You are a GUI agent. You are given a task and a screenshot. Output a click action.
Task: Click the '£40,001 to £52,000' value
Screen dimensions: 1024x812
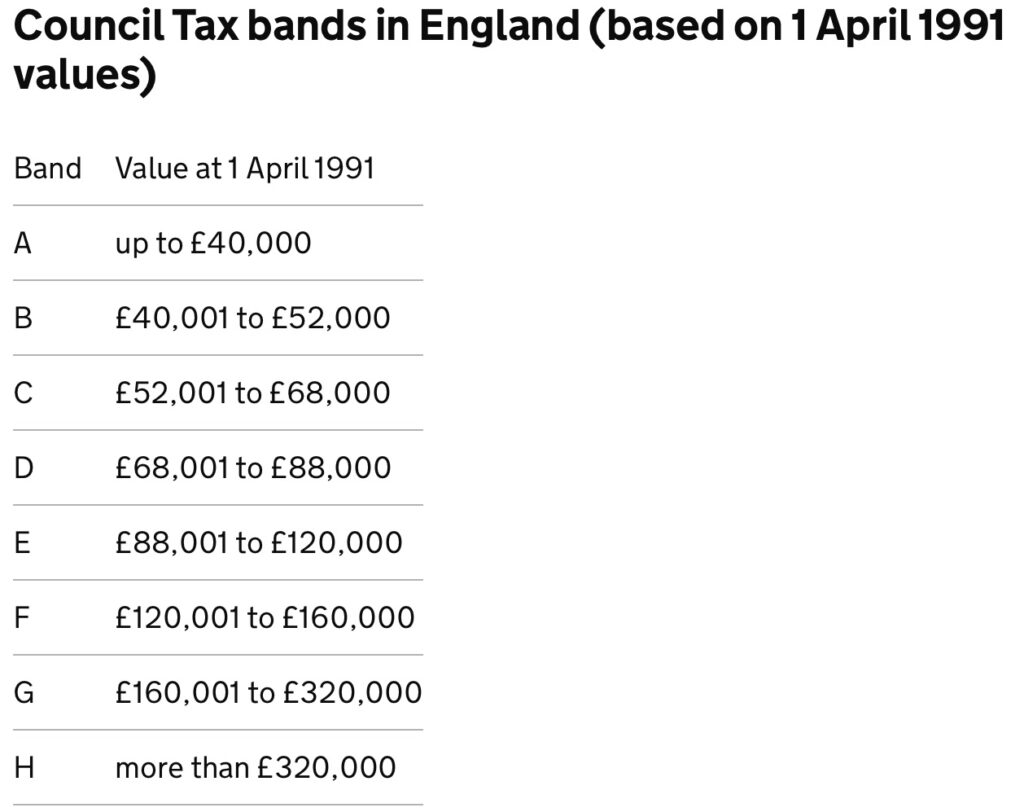pyautogui.click(x=252, y=318)
